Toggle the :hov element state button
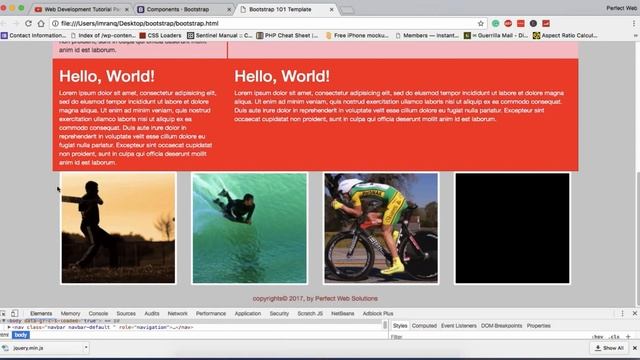Image resolution: width=640 pixels, height=360 pixels. point(598,337)
